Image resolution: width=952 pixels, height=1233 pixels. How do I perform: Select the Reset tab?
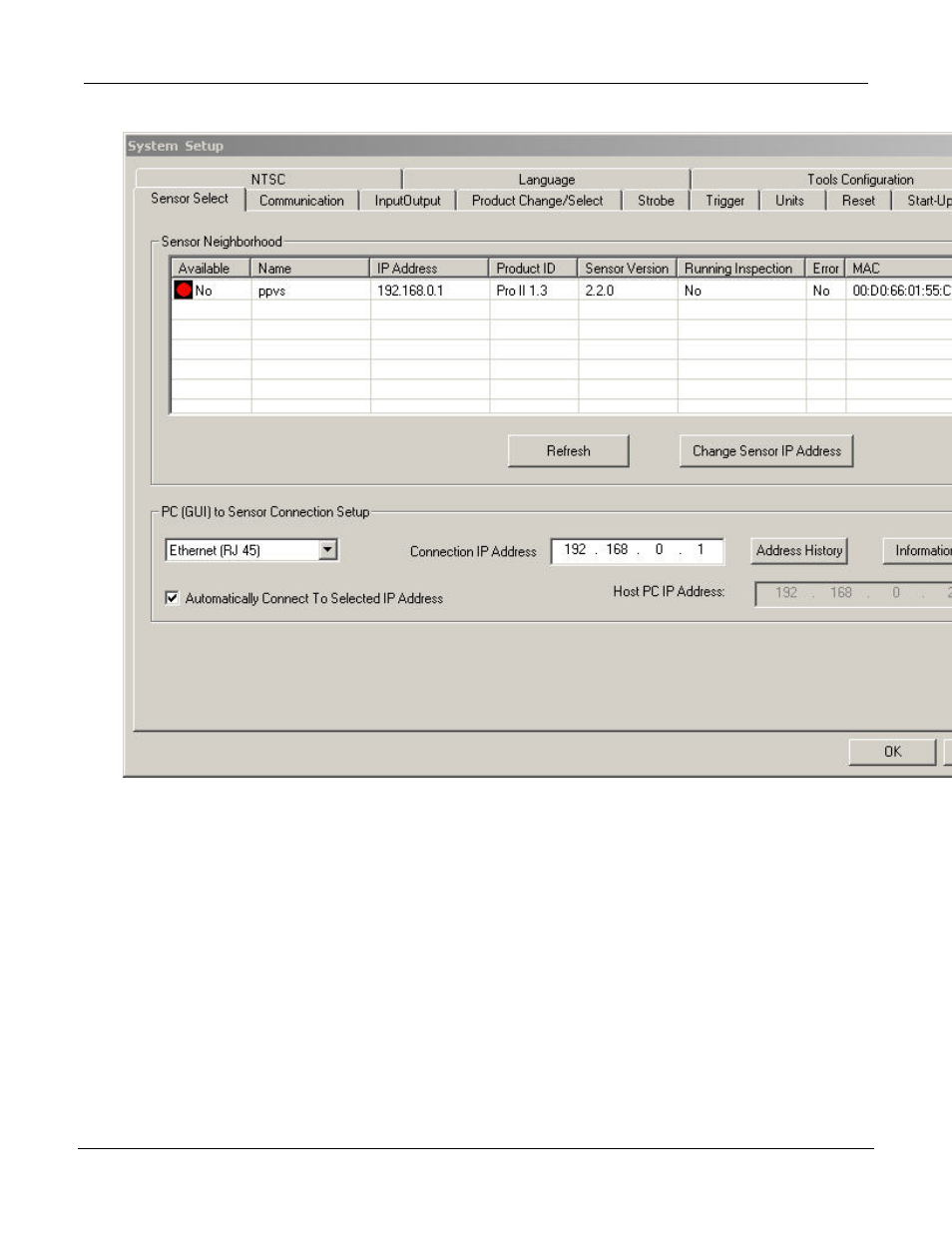pyautogui.click(x=858, y=201)
